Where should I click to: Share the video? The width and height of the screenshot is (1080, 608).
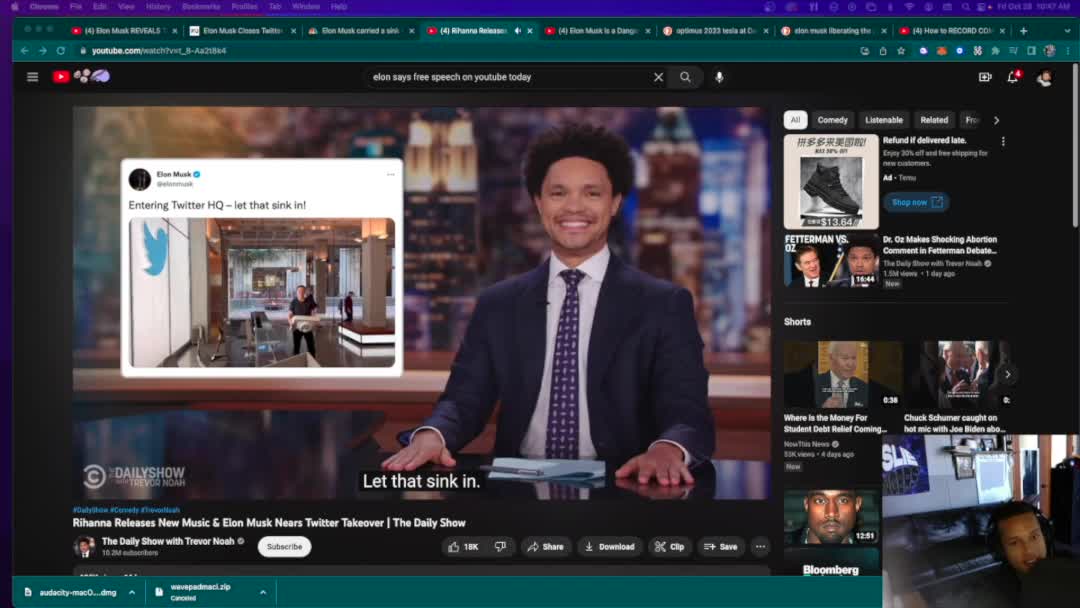coord(546,547)
